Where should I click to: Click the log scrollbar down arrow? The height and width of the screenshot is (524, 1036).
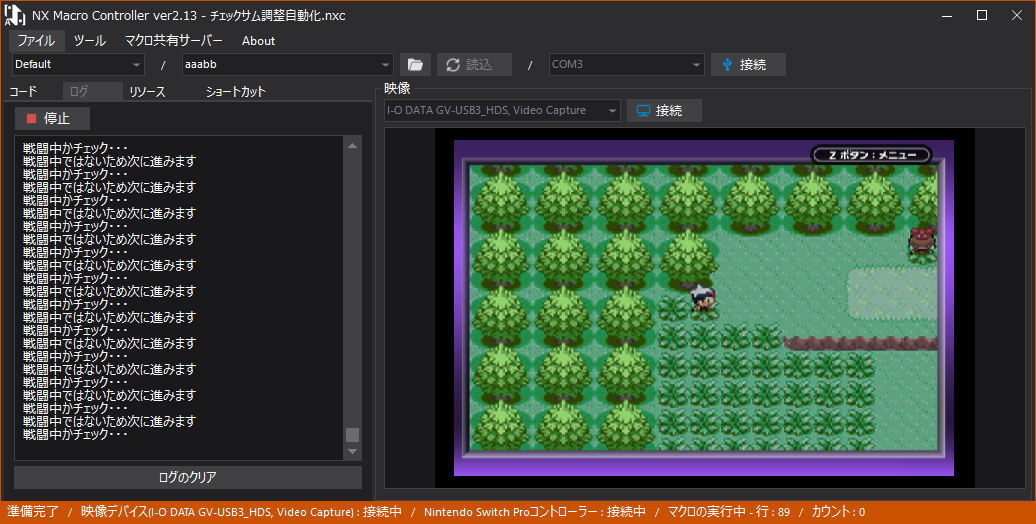pos(353,451)
